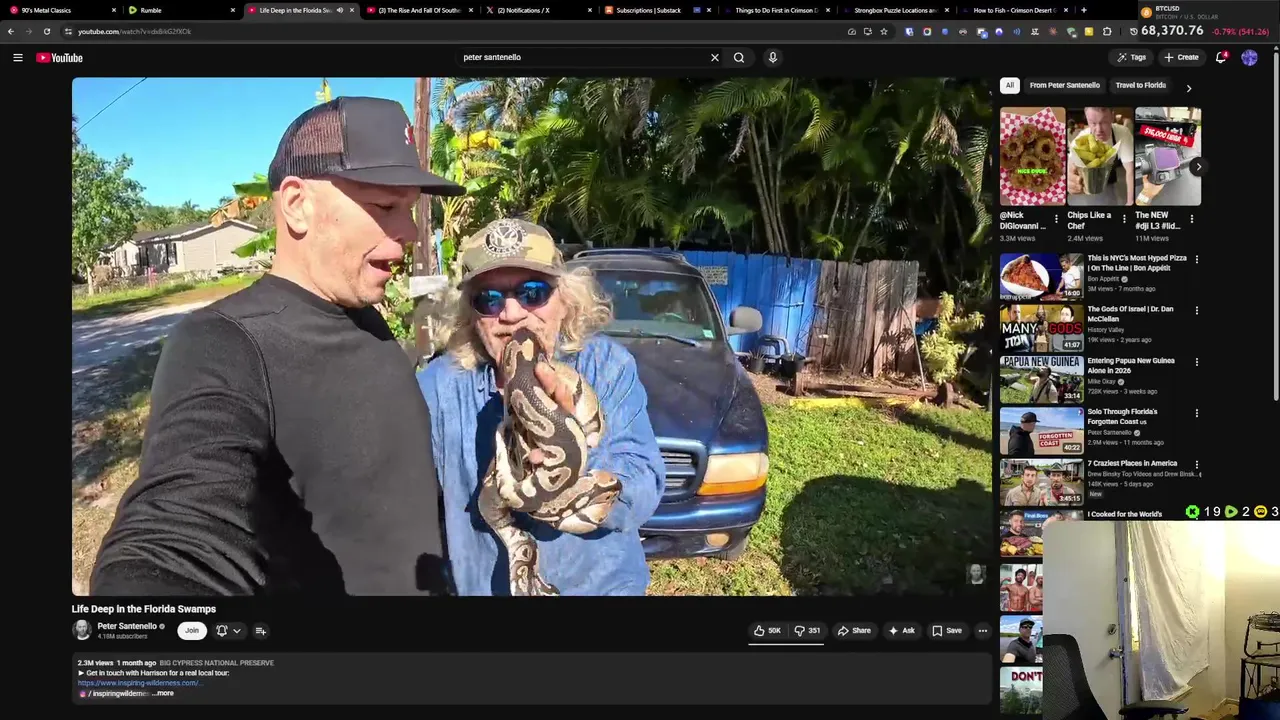Select the All filter chip

1010,85
